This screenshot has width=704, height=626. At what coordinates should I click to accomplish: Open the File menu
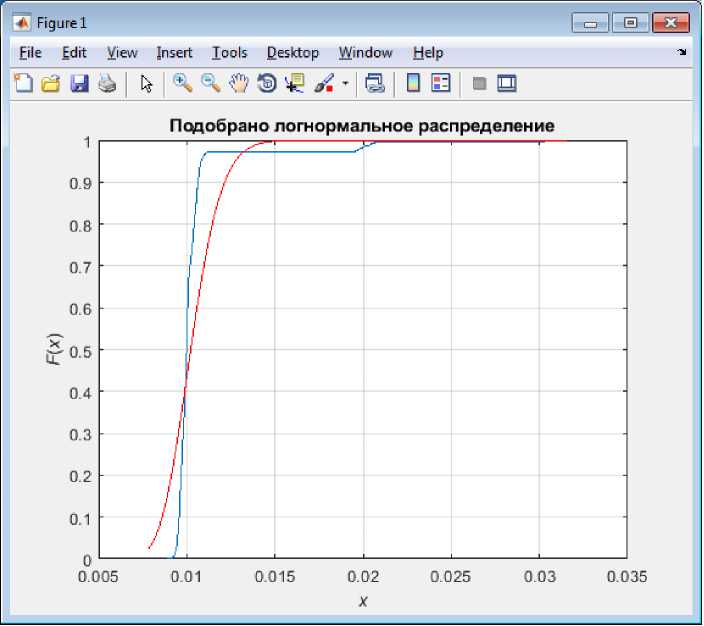coord(30,53)
